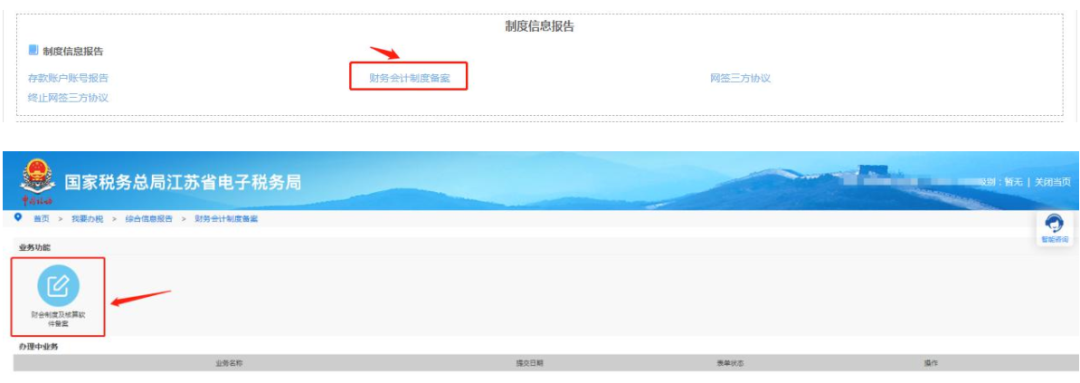Click the 制度信息报告 centered panel title

tap(539, 27)
